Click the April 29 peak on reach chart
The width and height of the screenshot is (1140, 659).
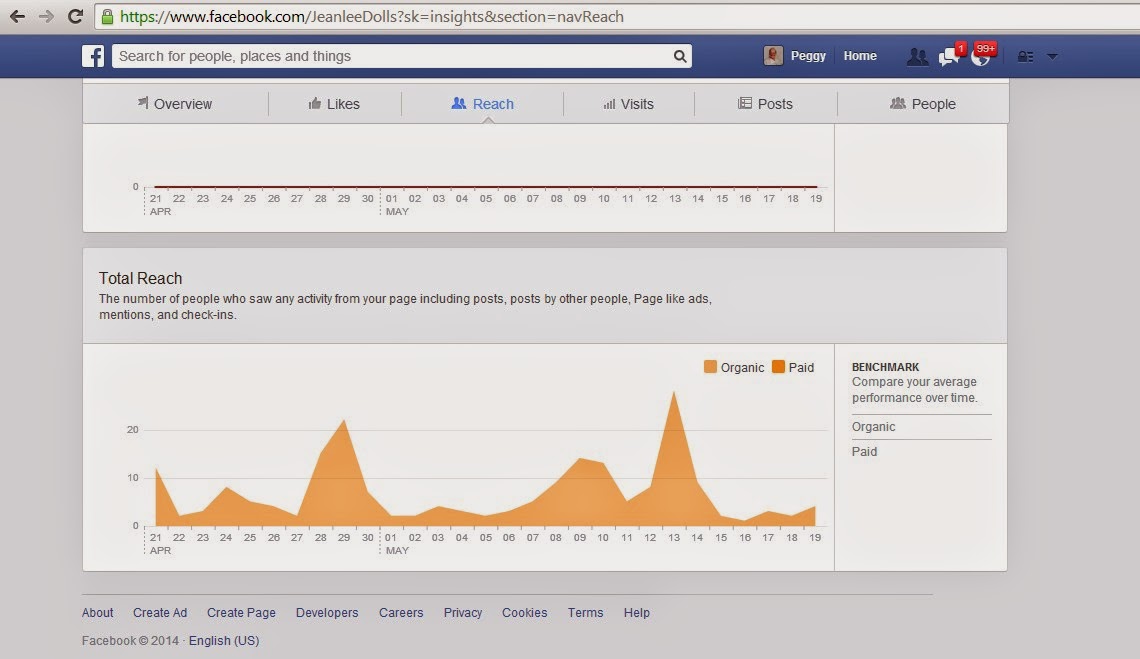[x=344, y=421]
